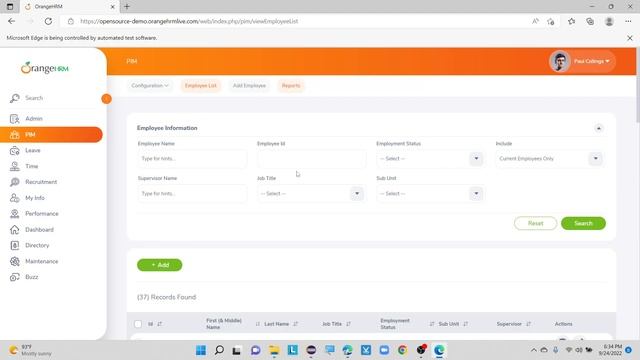The width and height of the screenshot is (640, 360).
Task: Open the Include dropdown
Action: 549,159
